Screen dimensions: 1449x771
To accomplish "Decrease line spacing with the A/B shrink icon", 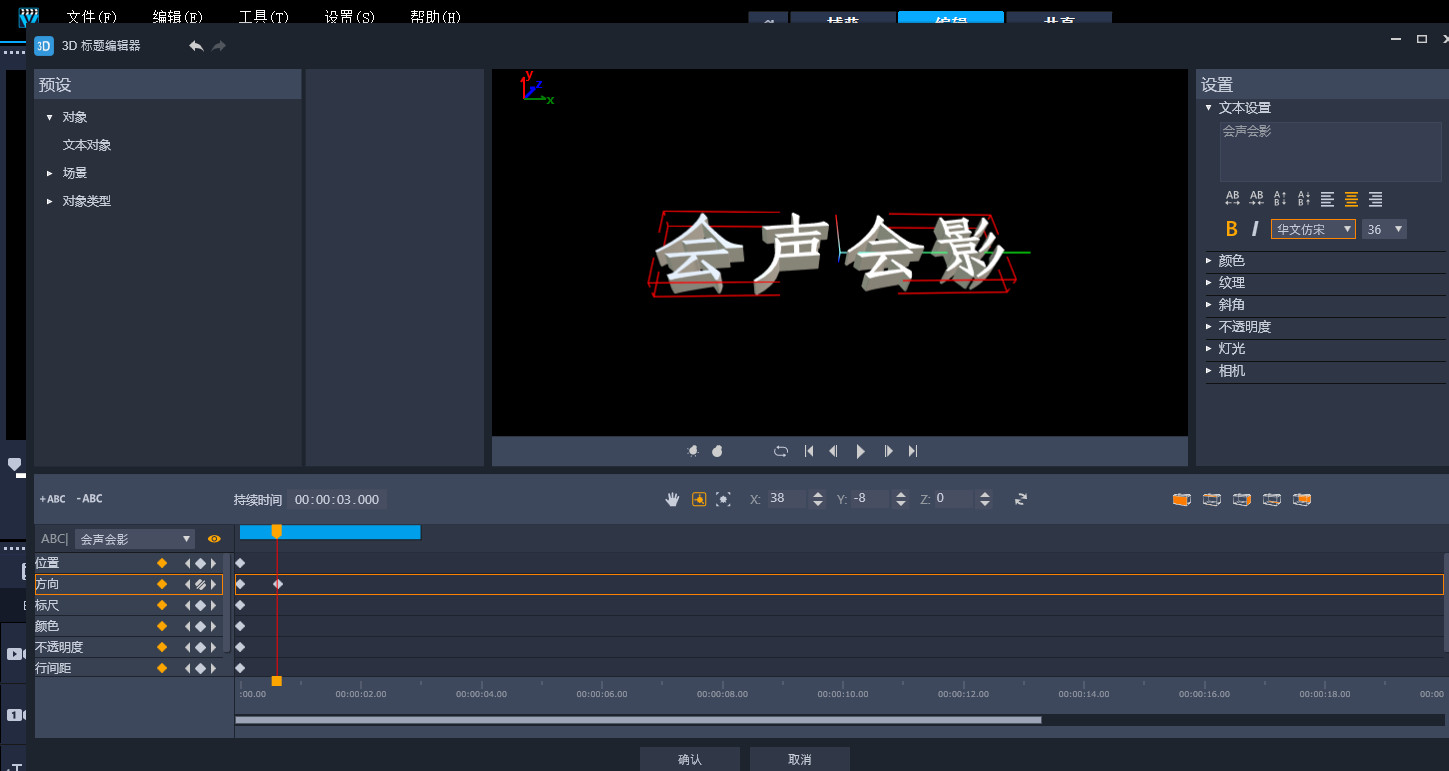I will [x=1304, y=199].
